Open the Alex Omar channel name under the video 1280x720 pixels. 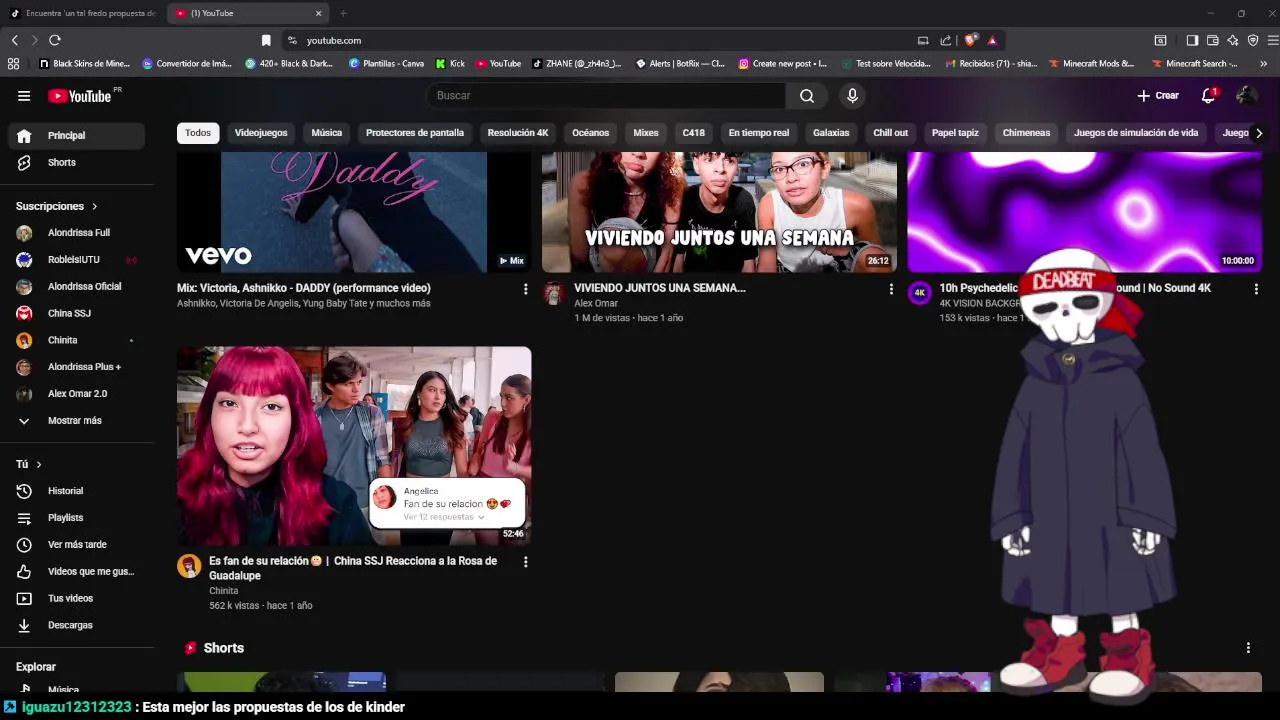tap(596, 303)
